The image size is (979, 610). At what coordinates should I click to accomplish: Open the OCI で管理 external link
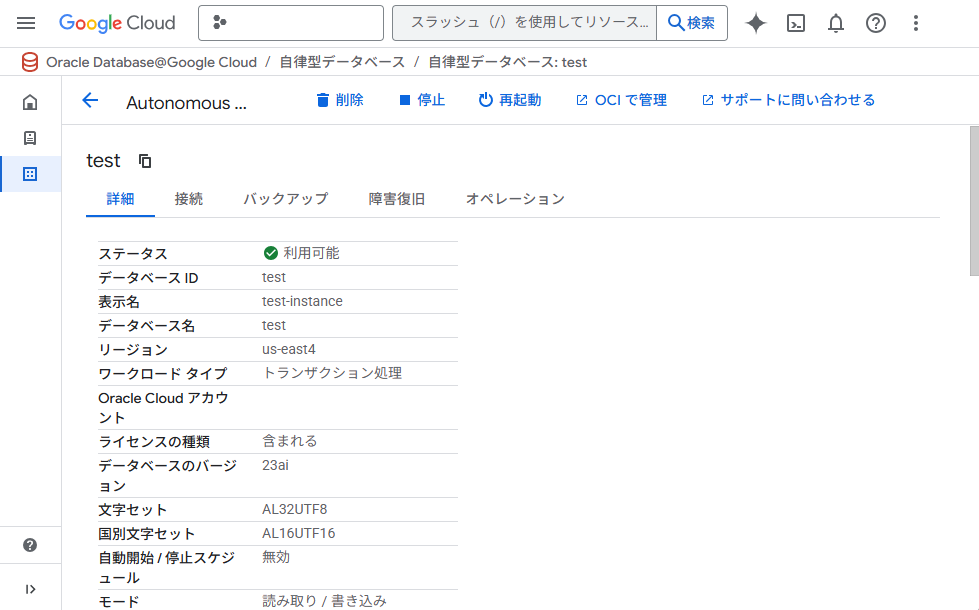[621, 100]
